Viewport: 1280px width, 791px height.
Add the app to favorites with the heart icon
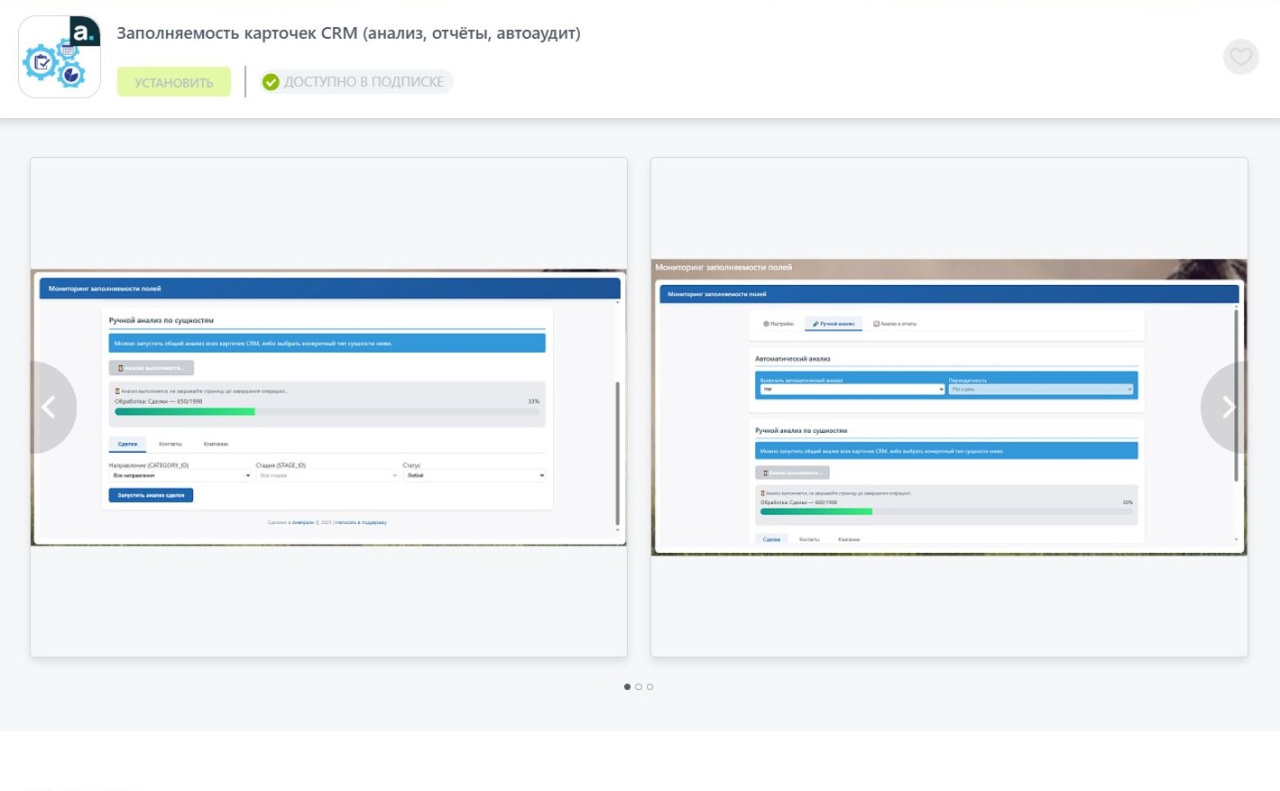click(1240, 57)
